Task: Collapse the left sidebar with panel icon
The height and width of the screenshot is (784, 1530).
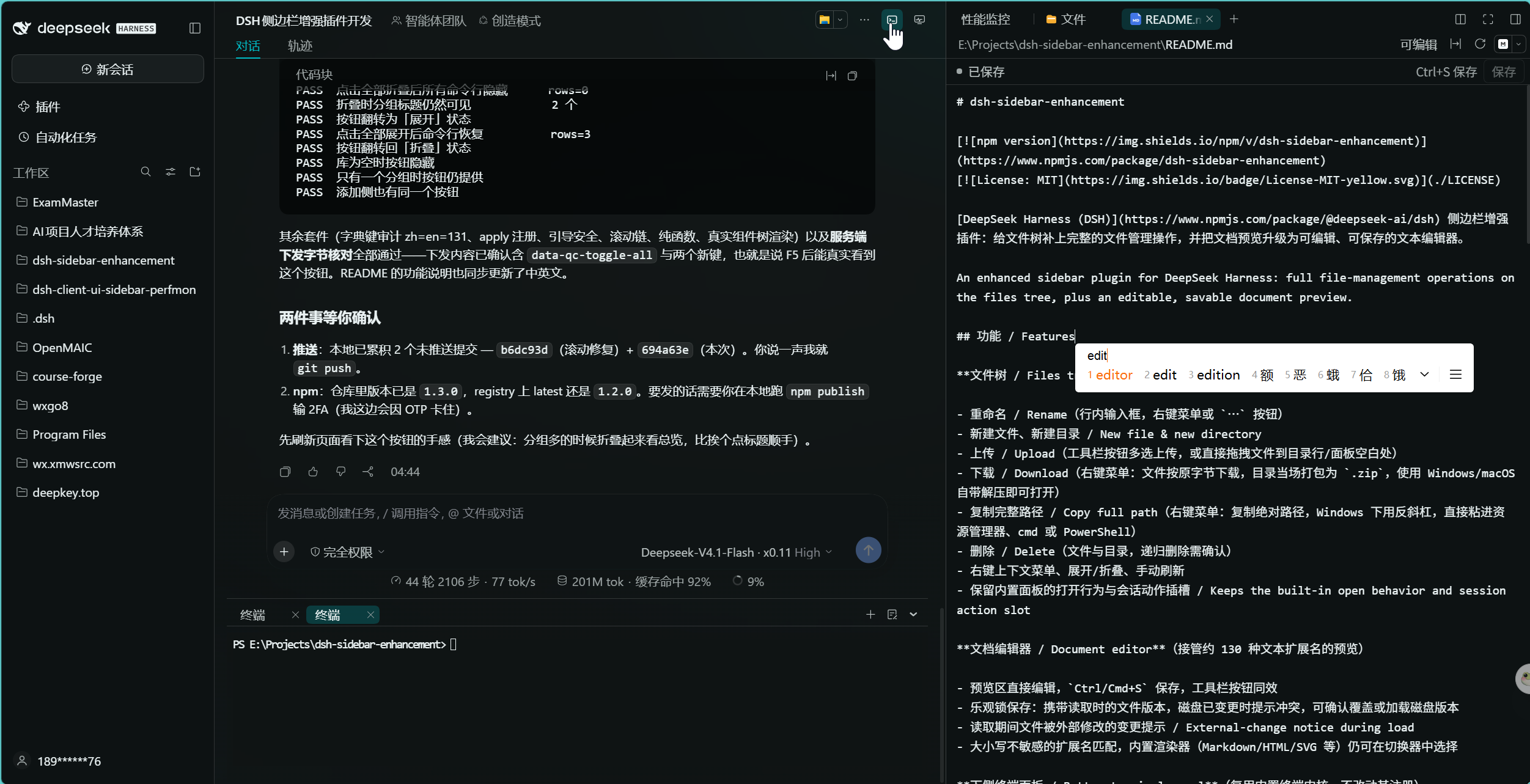Action: pos(195,28)
